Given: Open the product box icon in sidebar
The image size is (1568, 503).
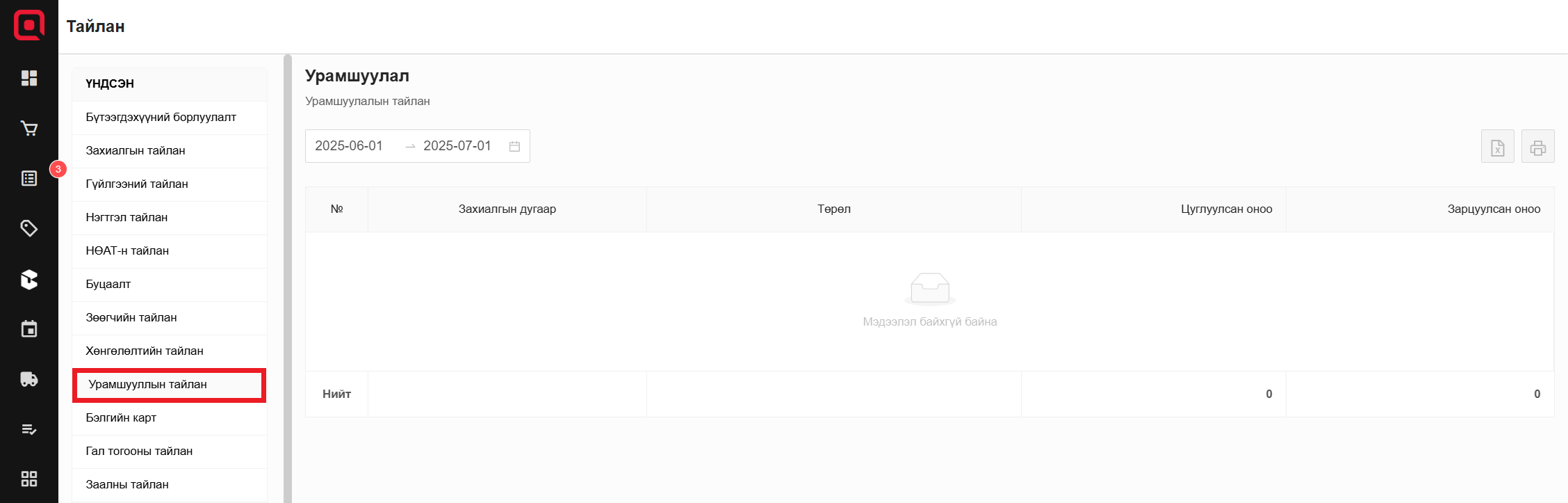Looking at the screenshot, I should pyautogui.click(x=29, y=279).
